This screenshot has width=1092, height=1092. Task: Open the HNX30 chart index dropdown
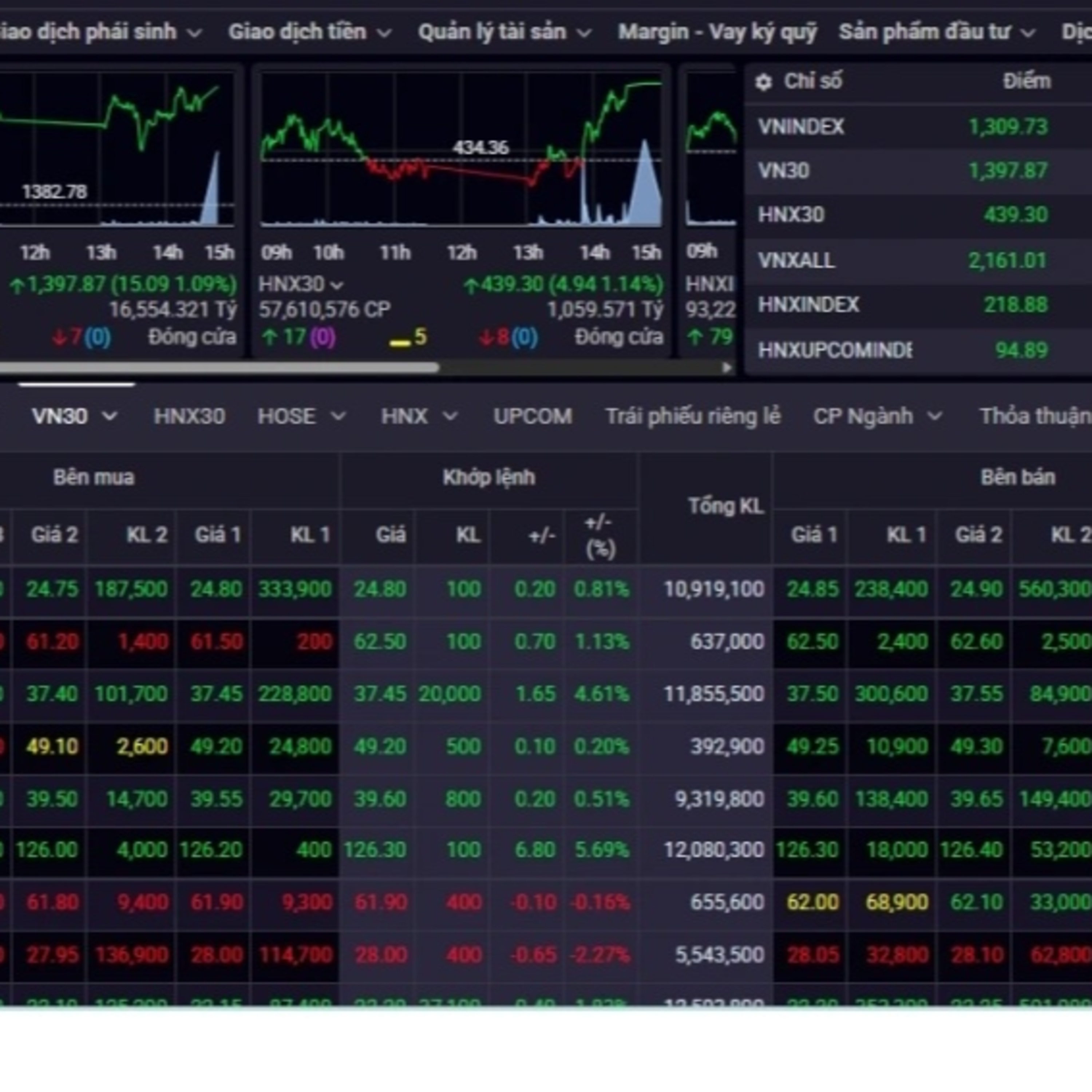click(x=337, y=285)
